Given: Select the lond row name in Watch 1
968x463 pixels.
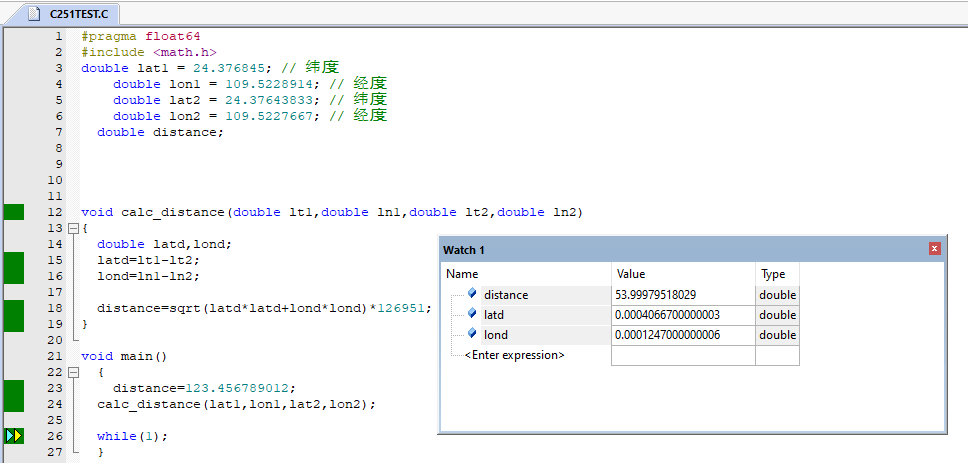Looking at the screenshot, I should click(496, 335).
